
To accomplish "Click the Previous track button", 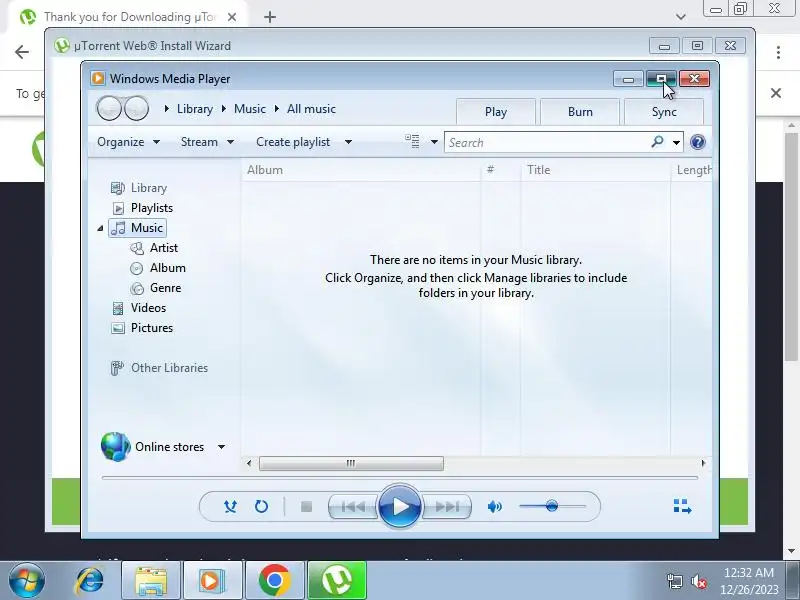I will [353, 507].
